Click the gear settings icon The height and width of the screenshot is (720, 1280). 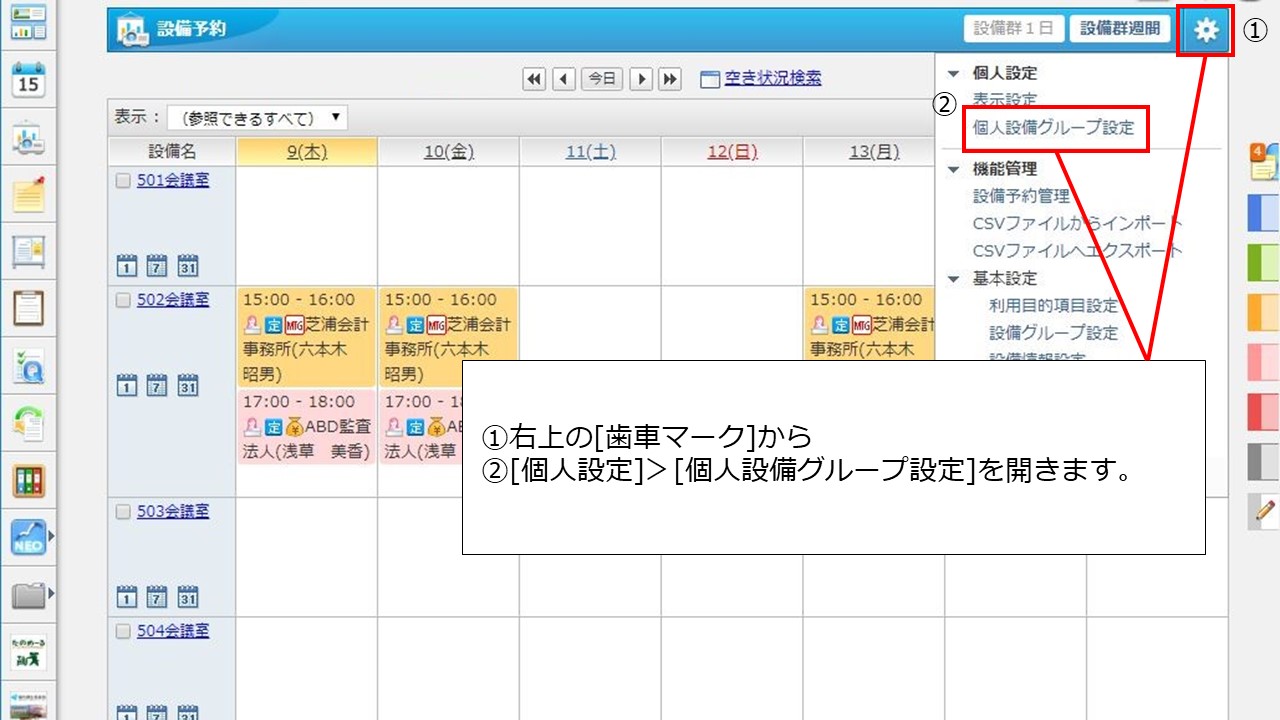pyautogui.click(x=1206, y=30)
